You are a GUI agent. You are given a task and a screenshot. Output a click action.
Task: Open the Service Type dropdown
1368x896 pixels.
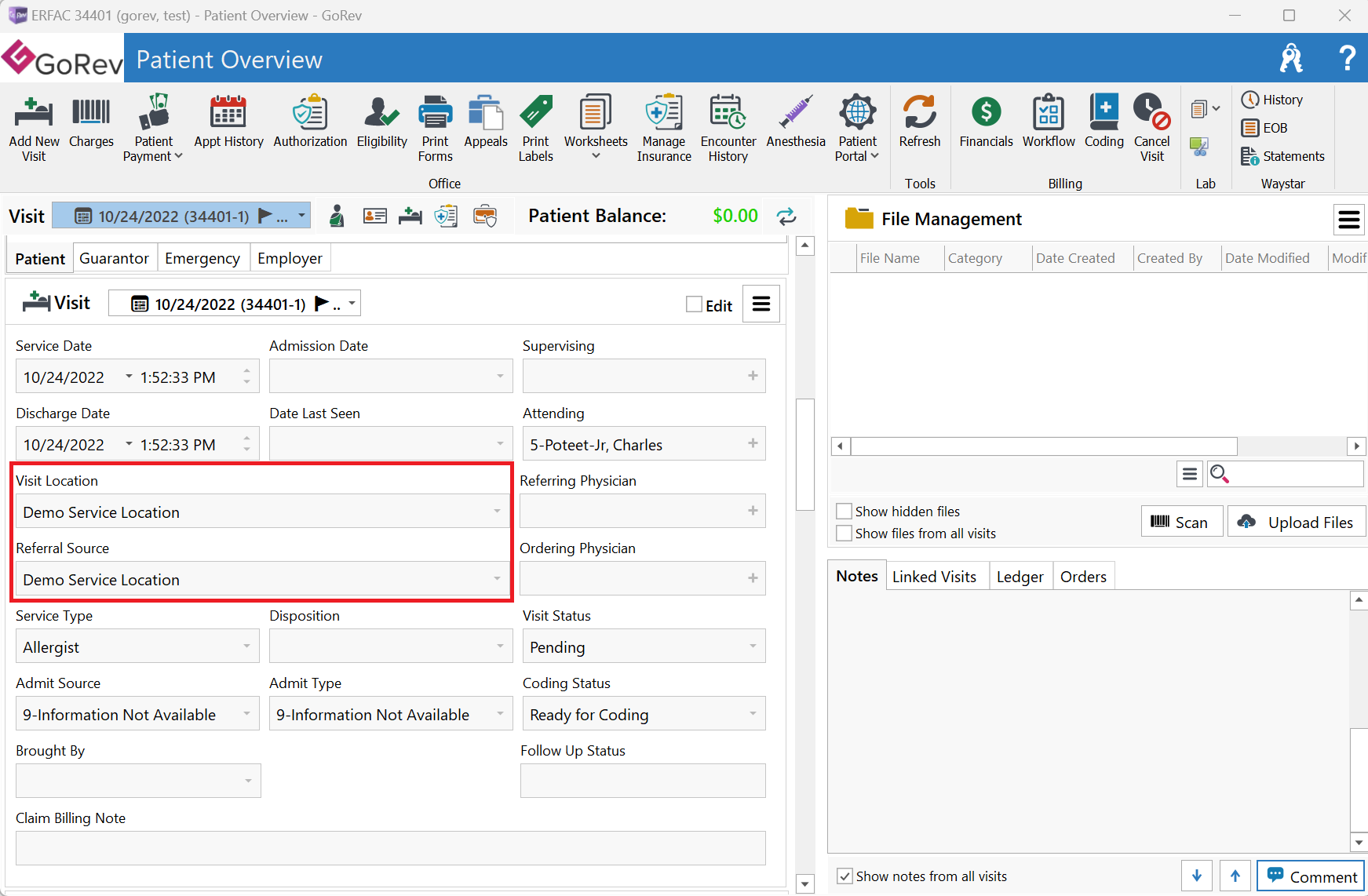tap(246, 647)
